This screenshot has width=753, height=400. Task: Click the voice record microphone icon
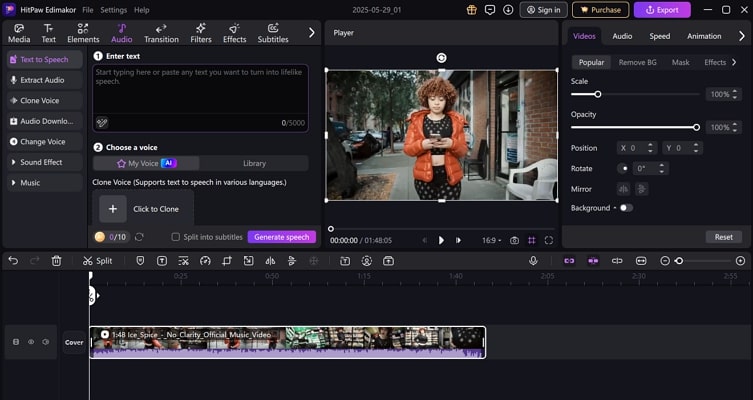click(533, 261)
